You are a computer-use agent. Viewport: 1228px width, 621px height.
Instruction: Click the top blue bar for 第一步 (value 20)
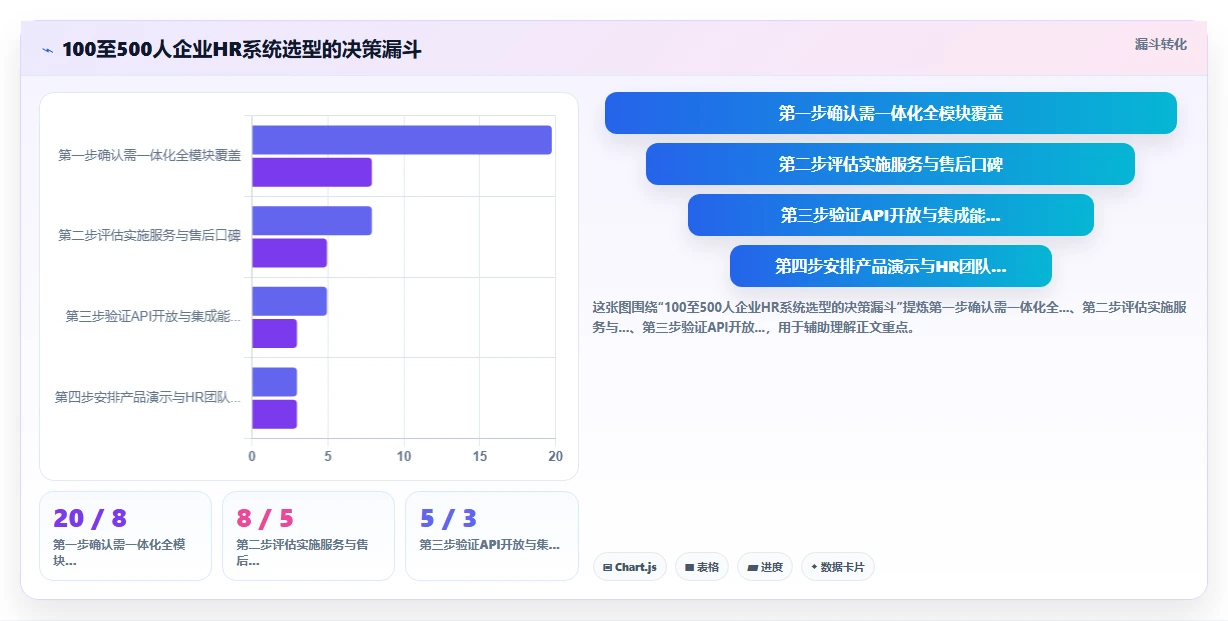[401, 140]
